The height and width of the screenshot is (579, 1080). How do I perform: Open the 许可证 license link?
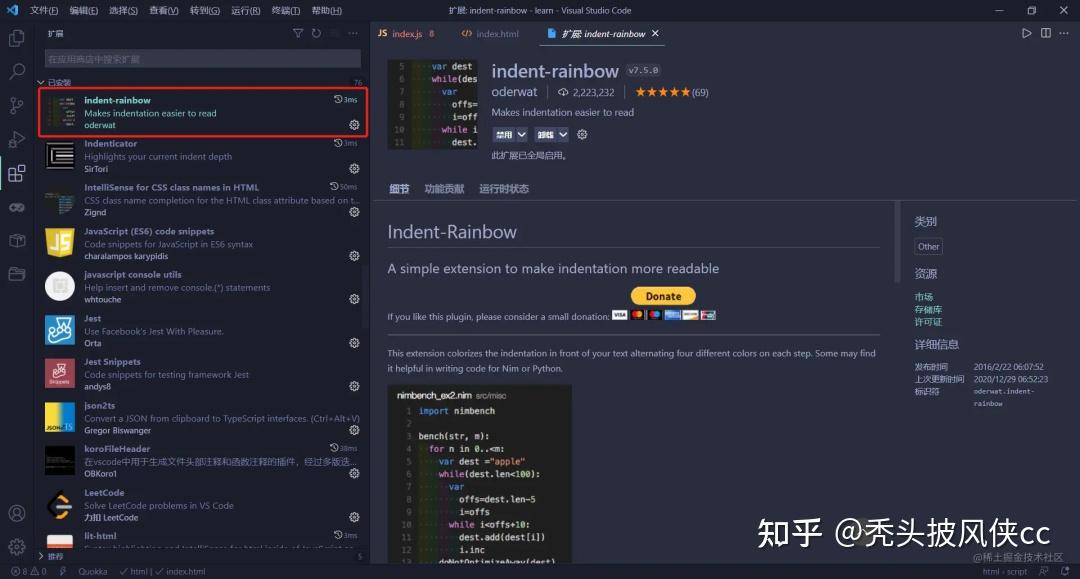[x=928, y=322]
